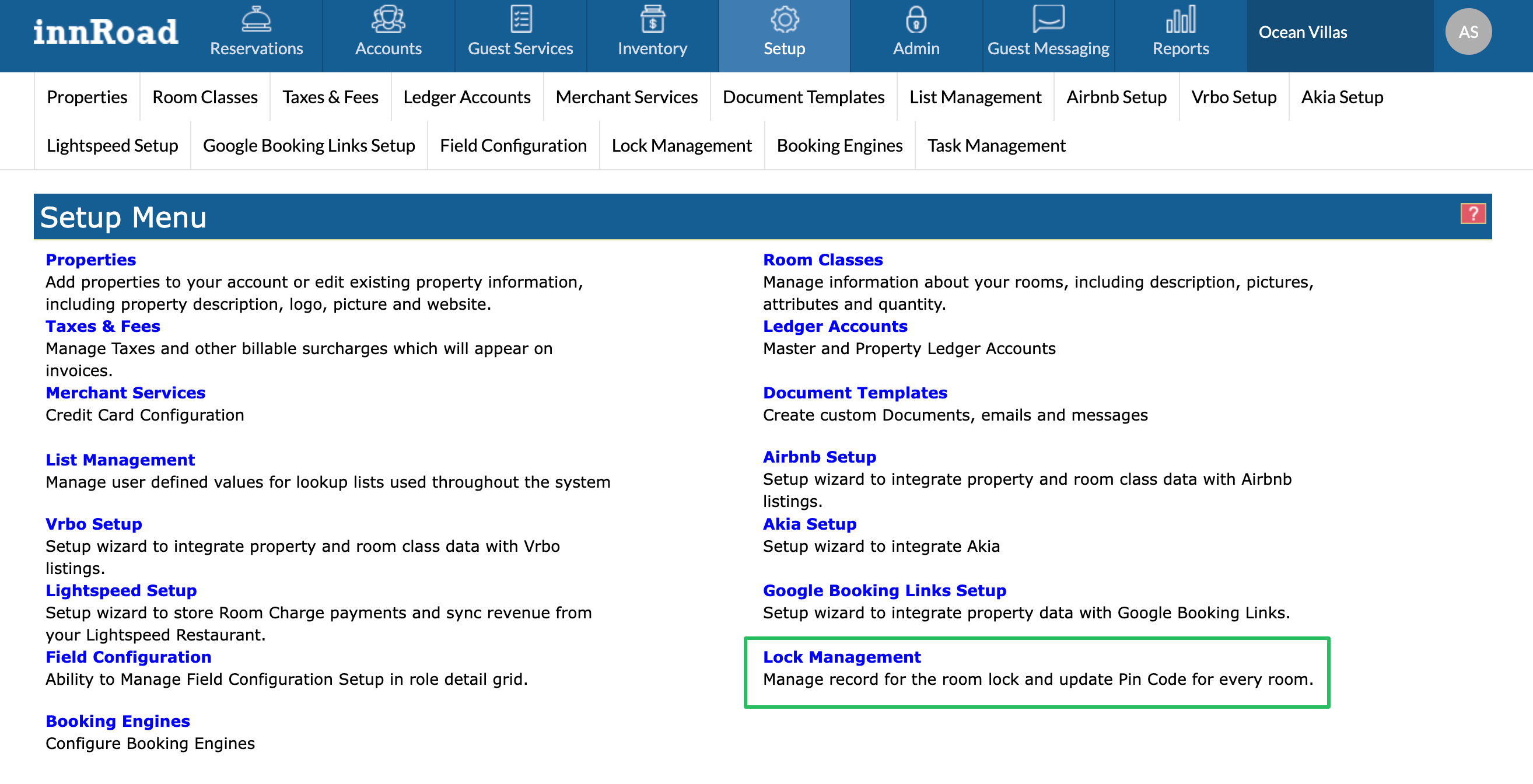Open the Google Booking Links Setup link

884,590
